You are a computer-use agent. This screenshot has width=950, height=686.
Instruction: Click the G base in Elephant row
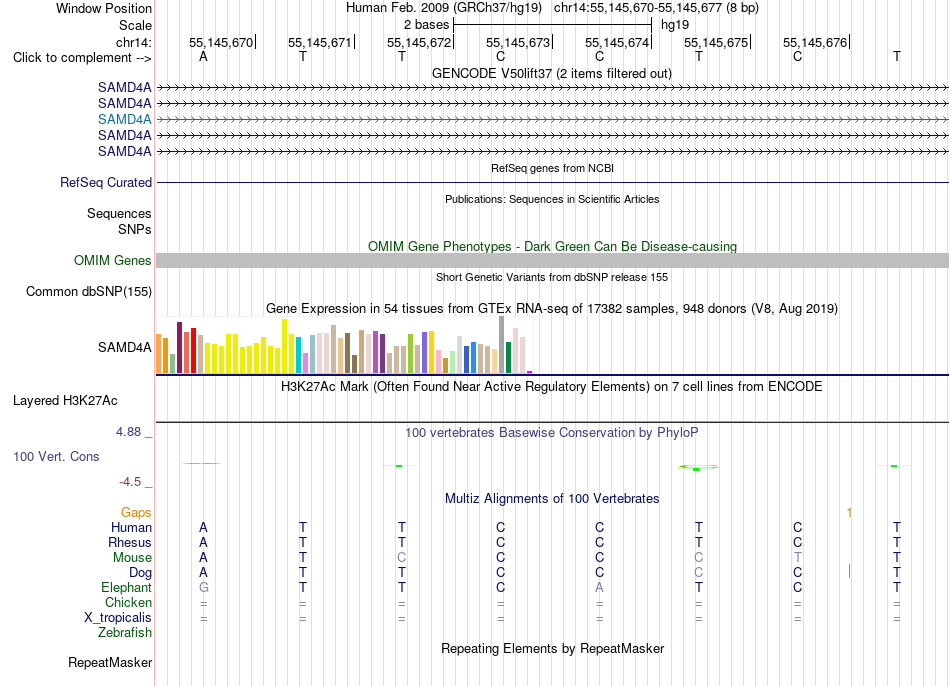tap(204, 588)
